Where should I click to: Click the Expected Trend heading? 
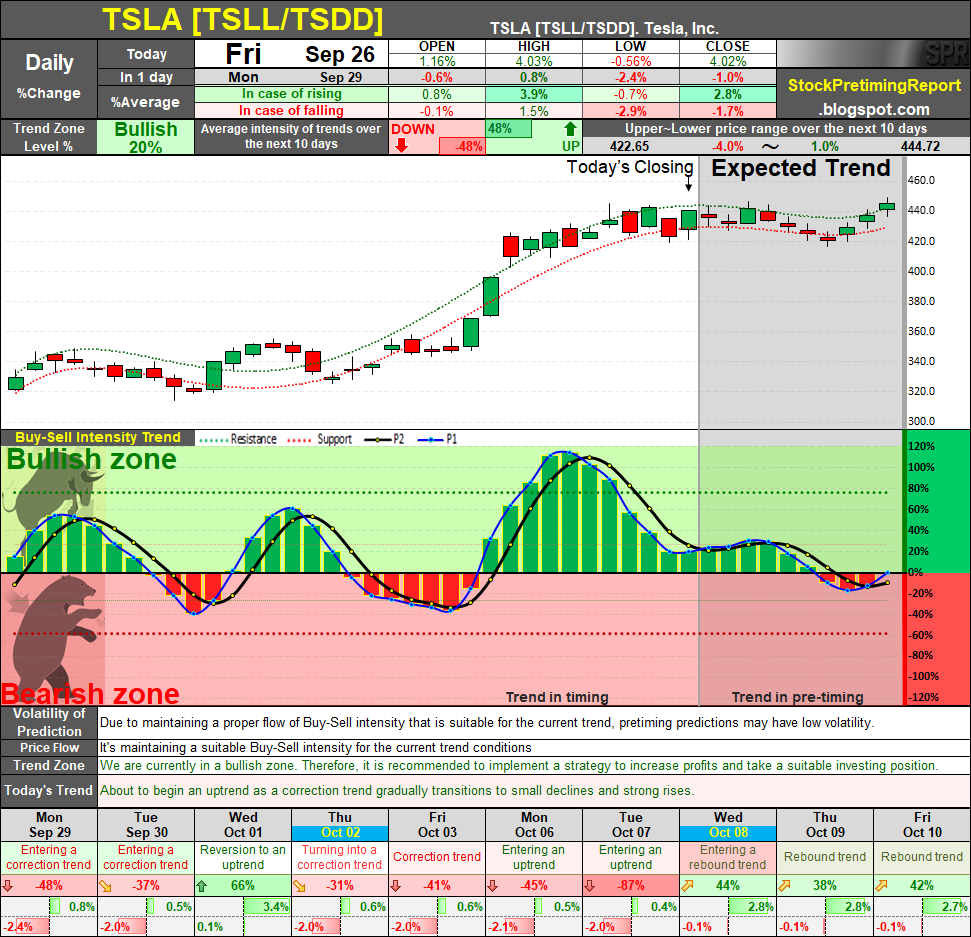pos(800,168)
